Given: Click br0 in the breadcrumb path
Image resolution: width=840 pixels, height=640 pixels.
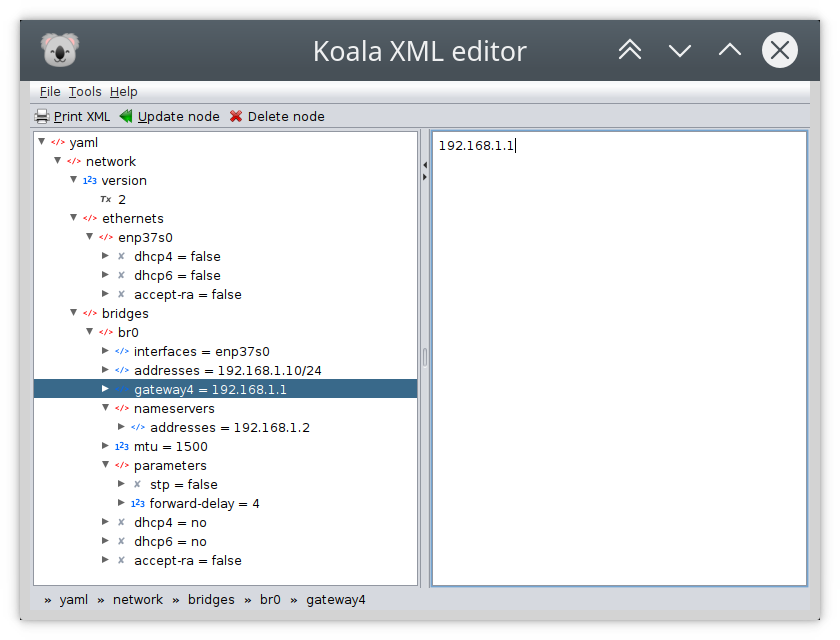Looking at the screenshot, I should point(270,600).
